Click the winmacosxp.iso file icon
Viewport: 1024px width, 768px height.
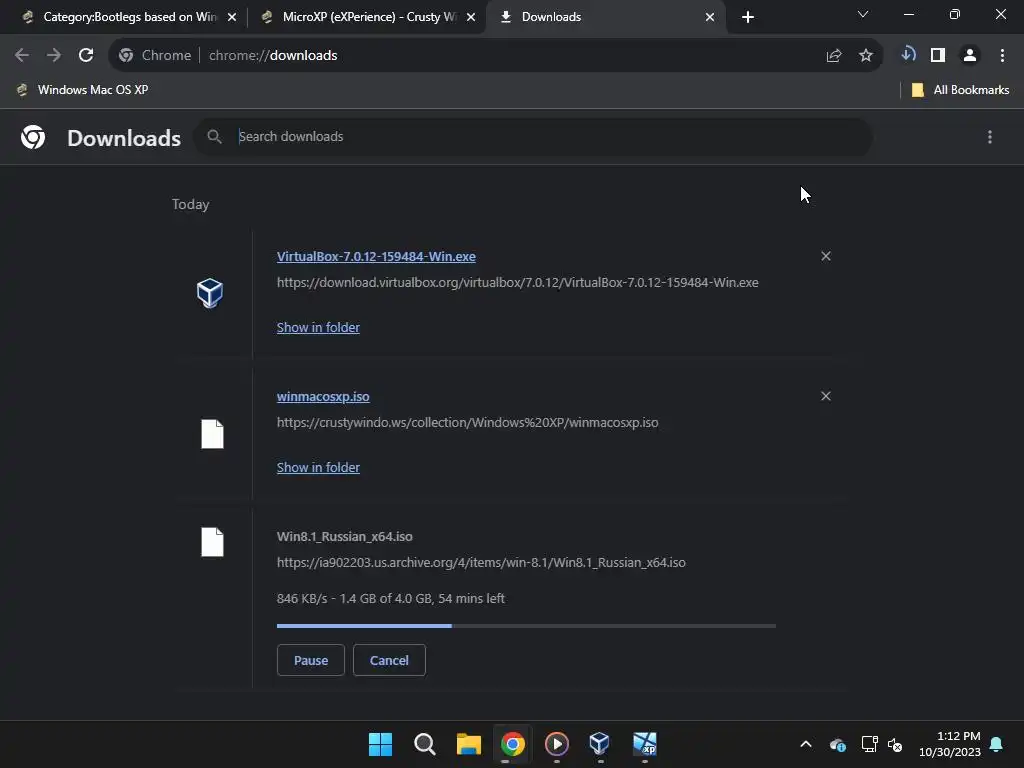[x=212, y=434]
